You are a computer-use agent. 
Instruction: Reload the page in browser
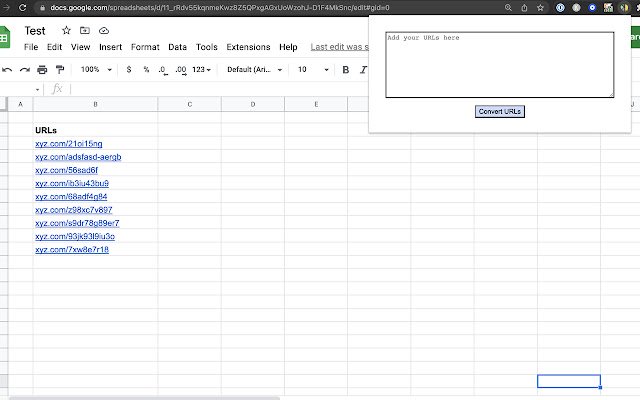coord(22,7)
